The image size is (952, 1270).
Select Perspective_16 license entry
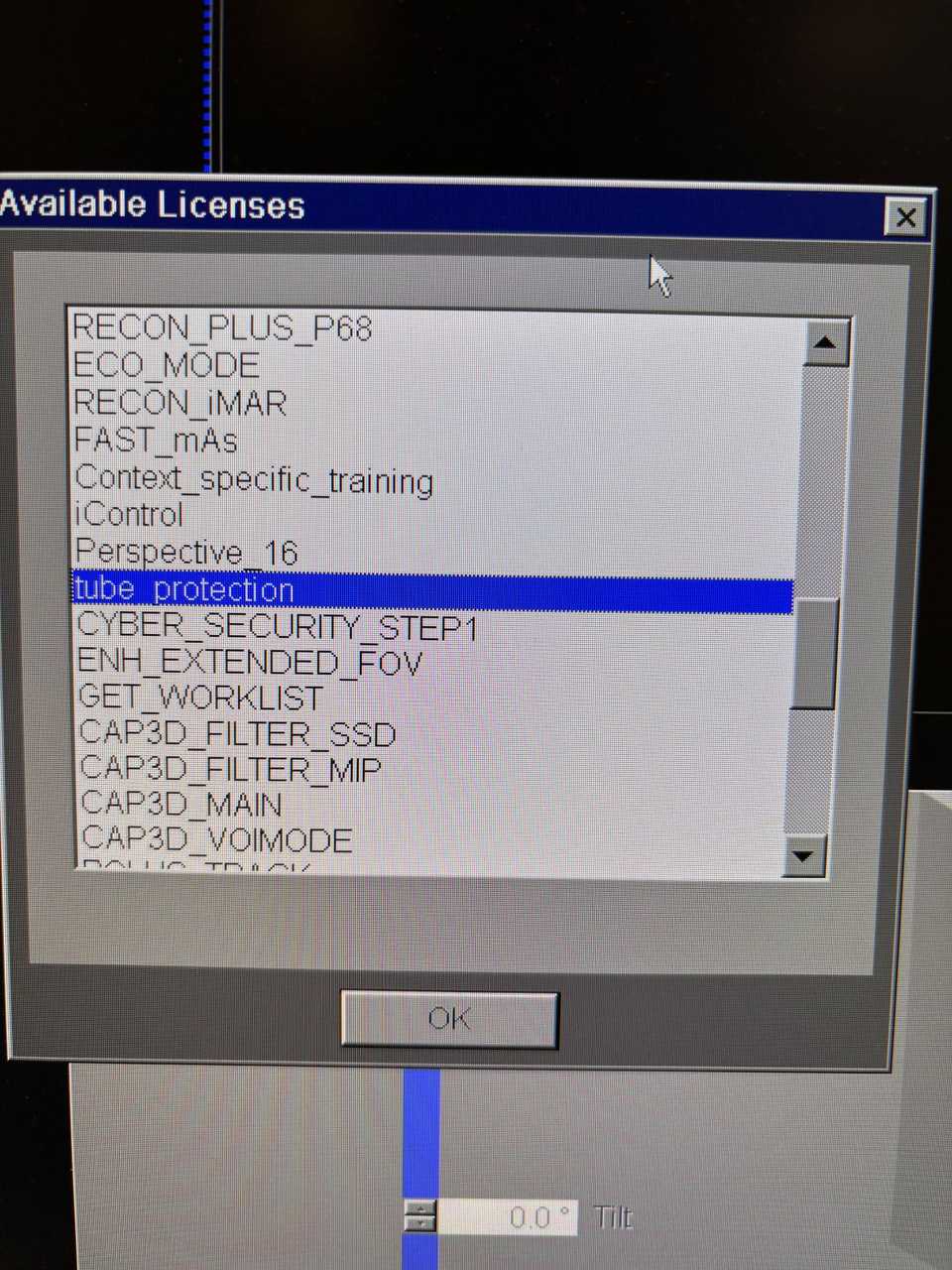click(x=186, y=553)
